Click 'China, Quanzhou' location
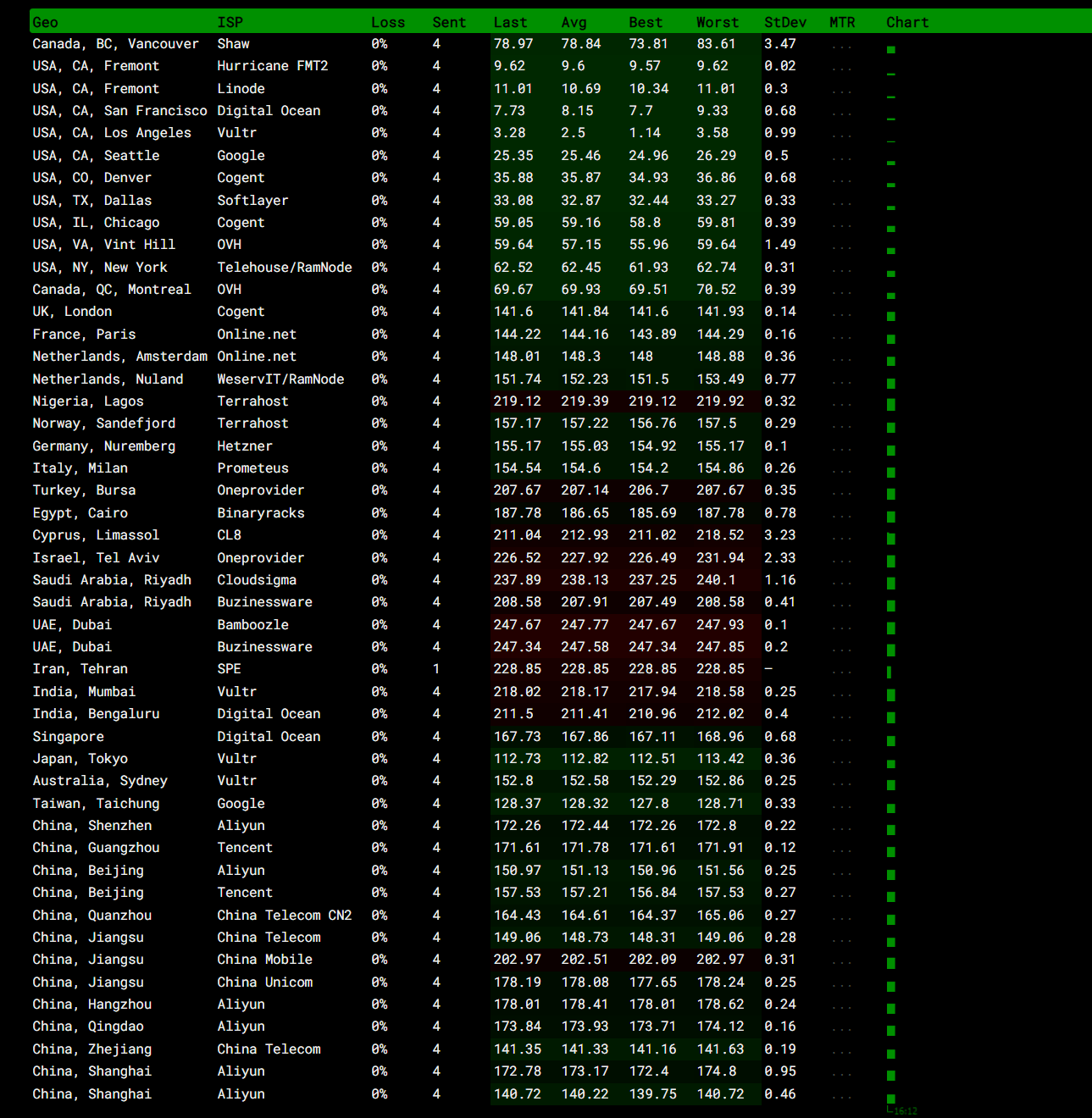Image resolution: width=1092 pixels, height=1118 pixels. point(92,916)
